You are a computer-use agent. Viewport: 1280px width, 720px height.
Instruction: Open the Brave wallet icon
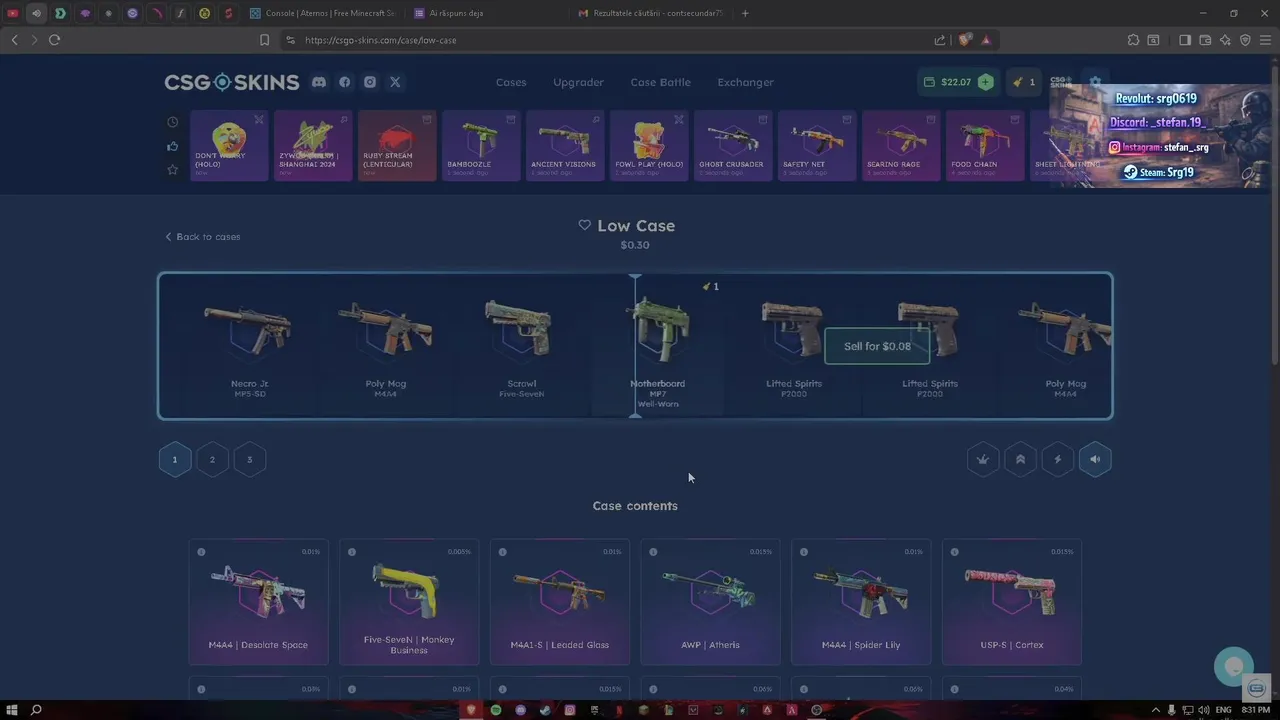(1205, 40)
